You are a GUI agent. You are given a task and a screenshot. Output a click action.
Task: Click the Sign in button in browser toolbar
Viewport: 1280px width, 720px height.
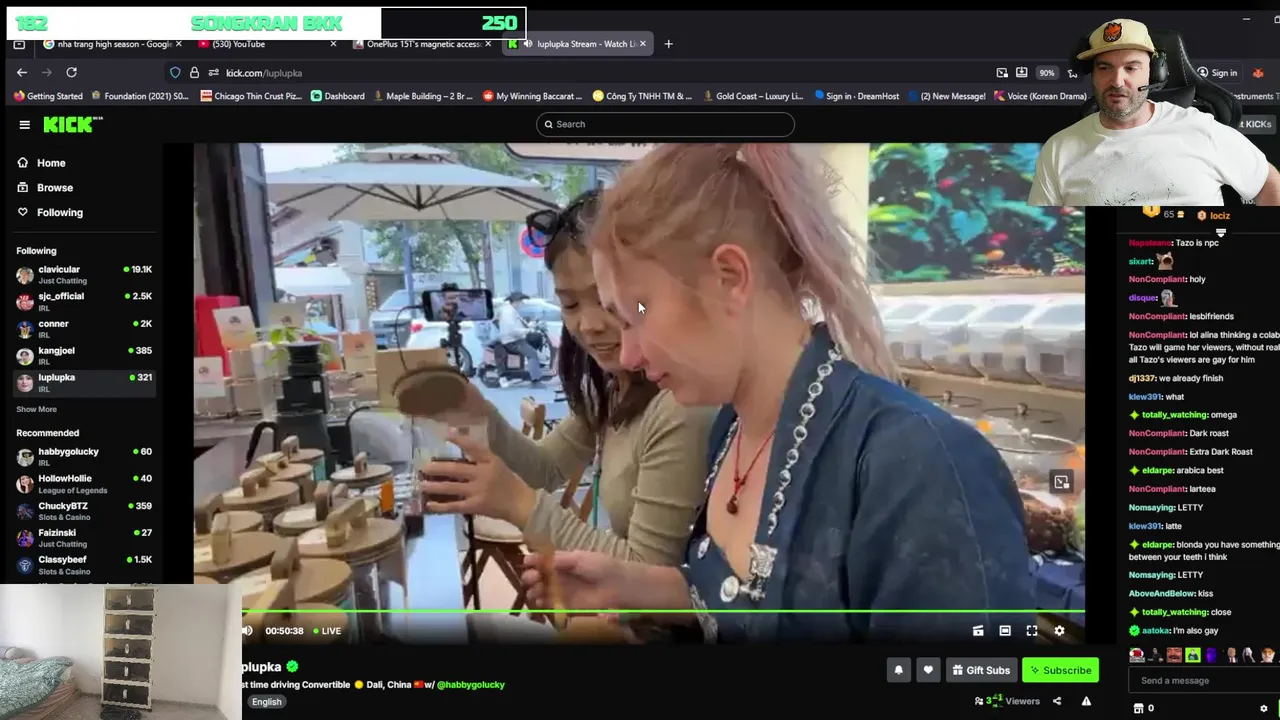1217,73
